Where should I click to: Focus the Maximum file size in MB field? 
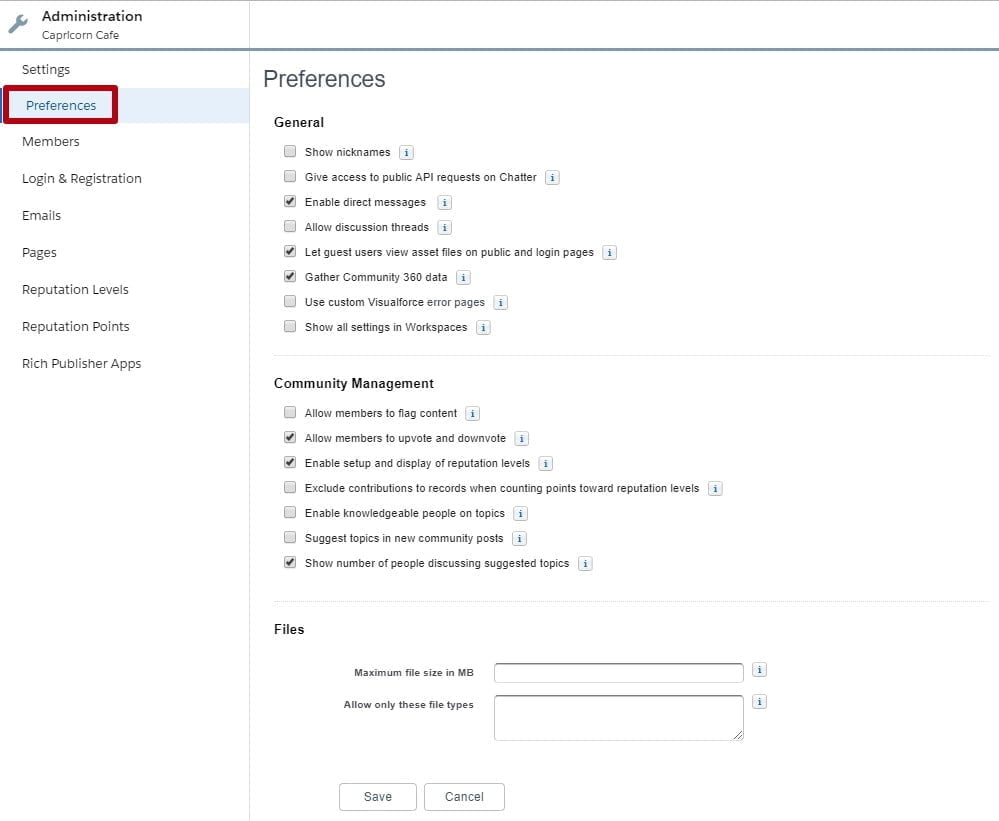click(x=619, y=673)
